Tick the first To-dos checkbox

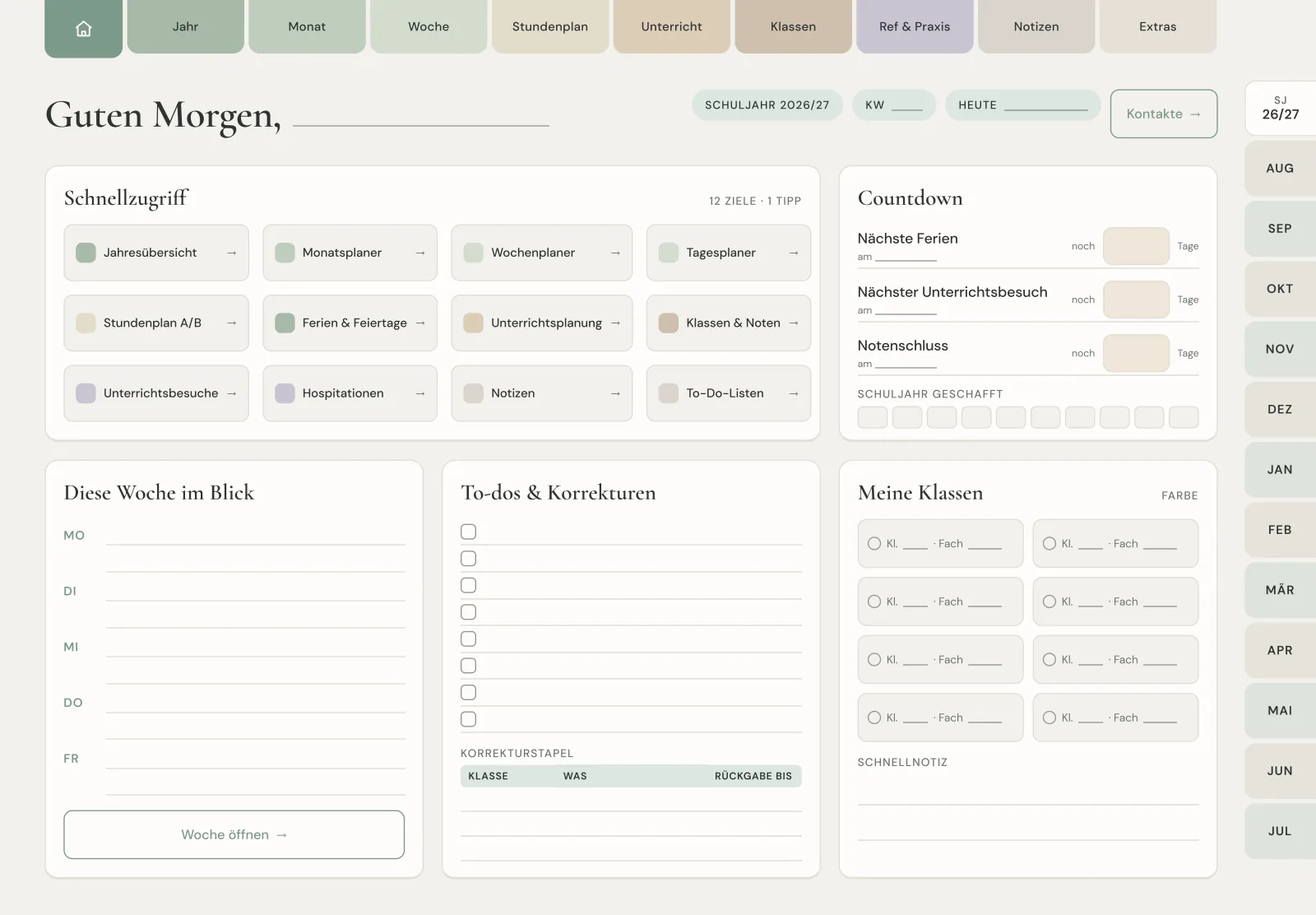468,532
